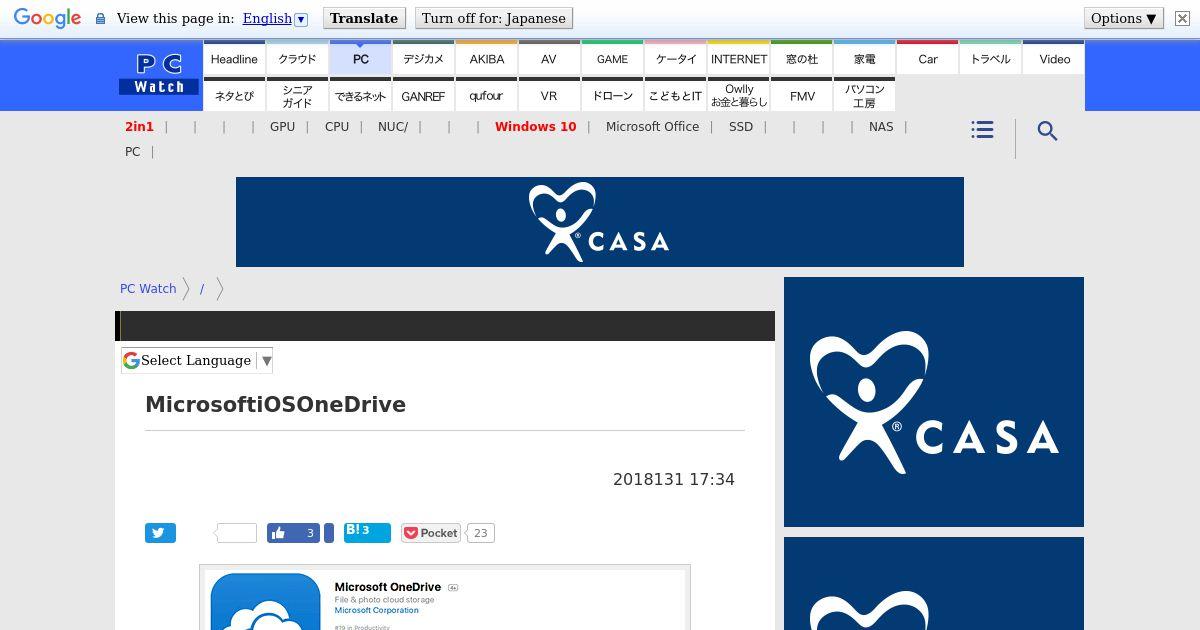Open the 窓の杜 tab
1200x630 pixels.
(801, 59)
